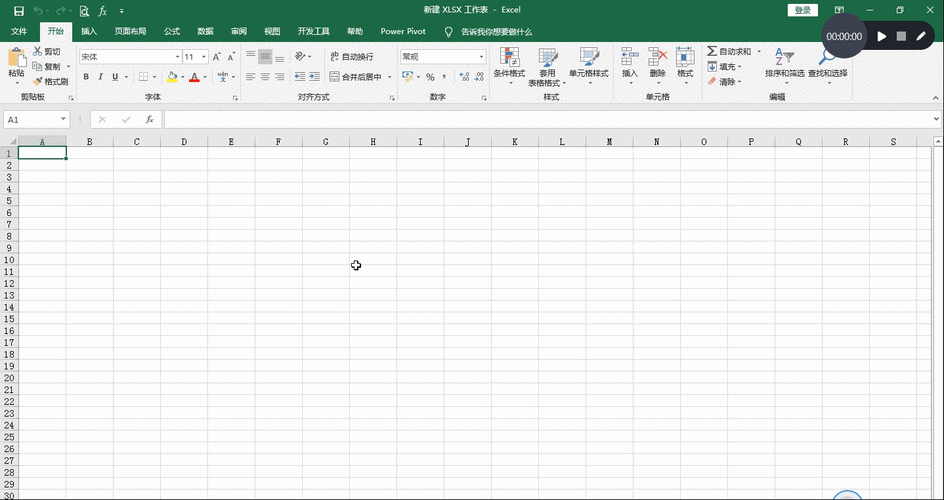Viewport: 944px width, 500px height.
Task: Select column header H
Action: pos(373,142)
